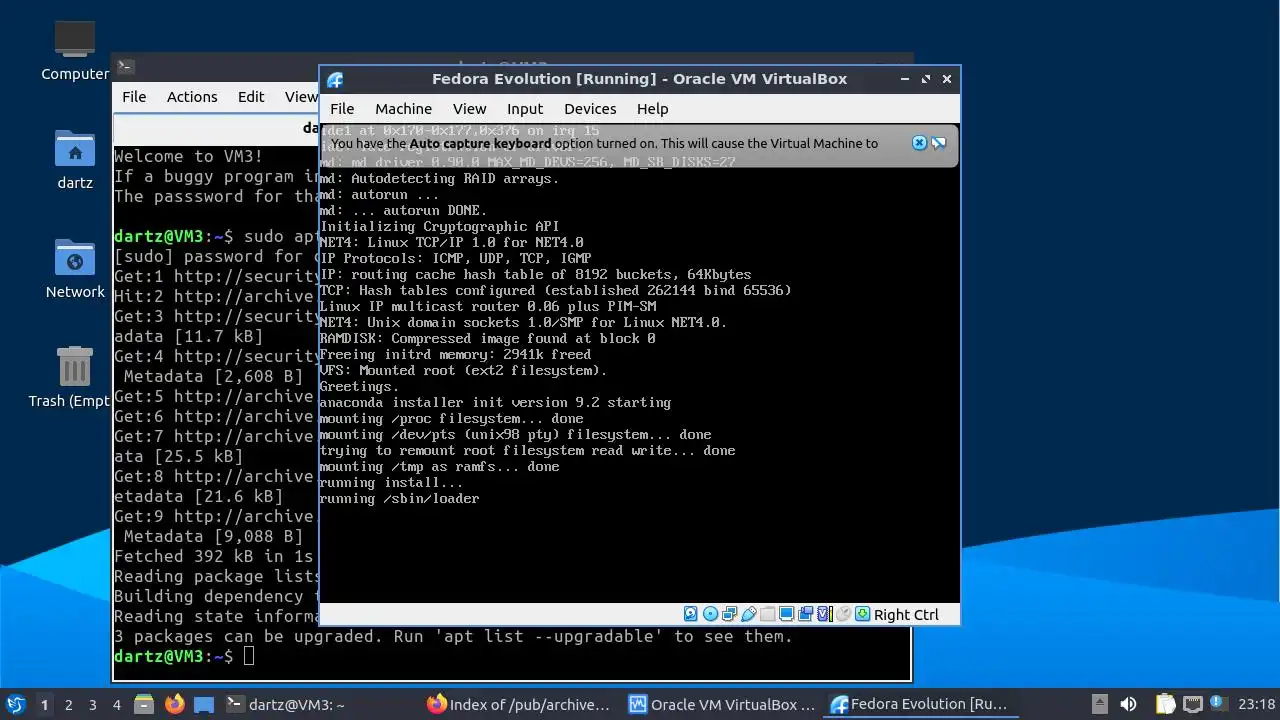Open Actions menu in terminal window

pyautogui.click(x=192, y=97)
